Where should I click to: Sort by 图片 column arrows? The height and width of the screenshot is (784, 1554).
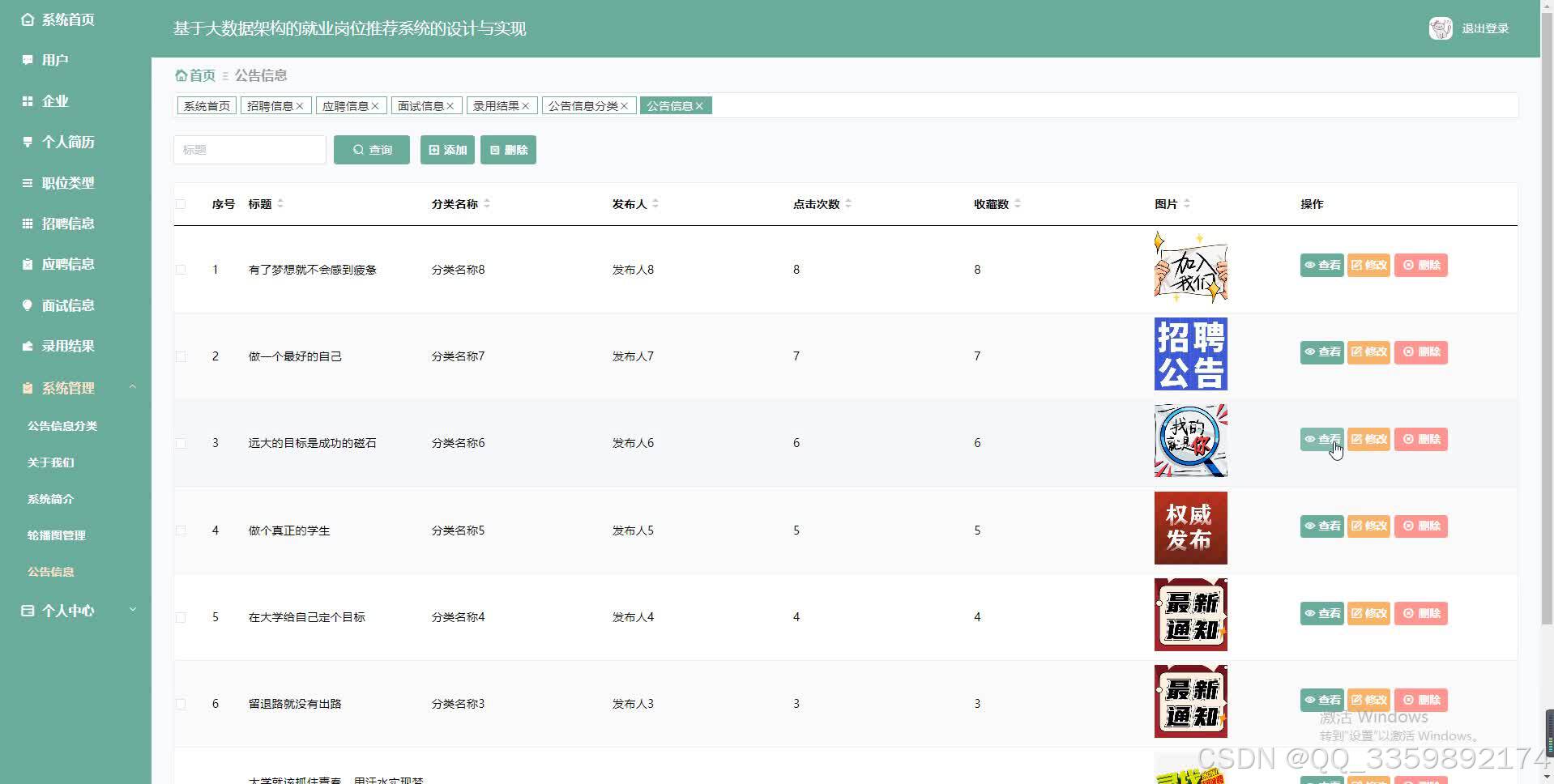pyautogui.click(x=1187, y=204)
